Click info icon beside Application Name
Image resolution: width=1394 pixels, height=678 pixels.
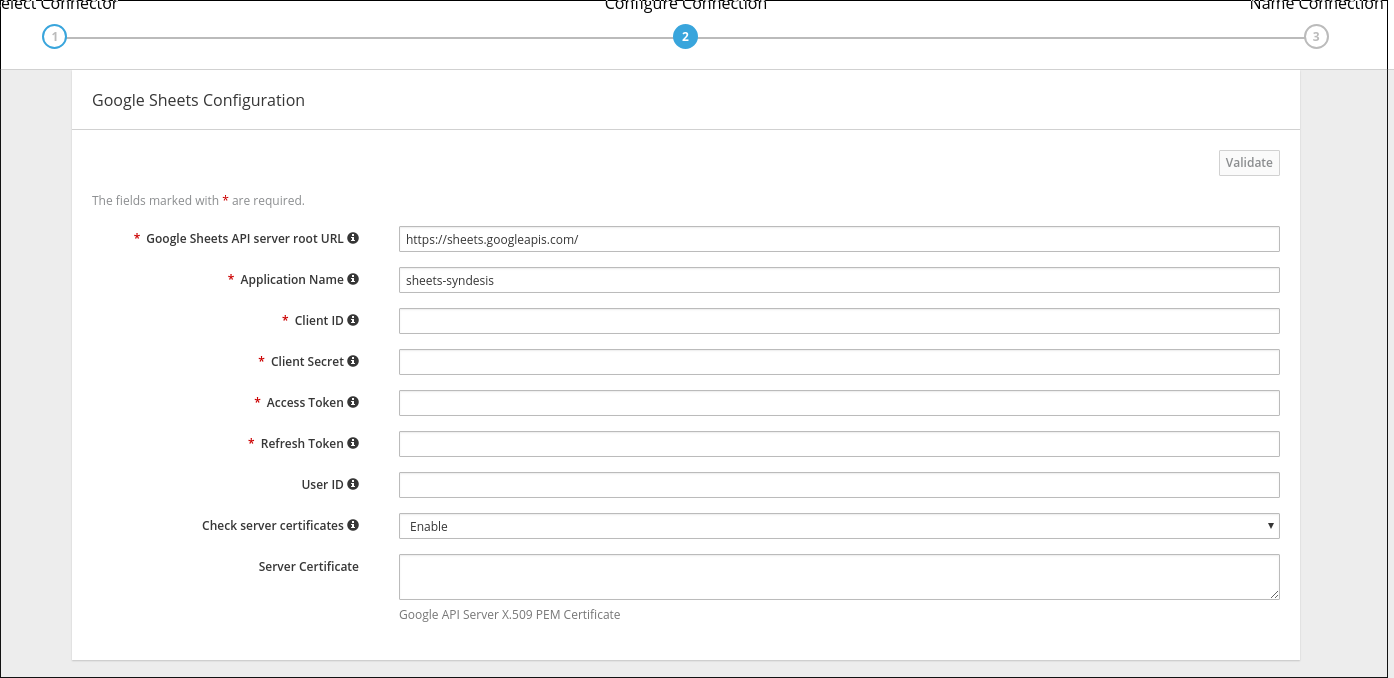click(353, 279)
